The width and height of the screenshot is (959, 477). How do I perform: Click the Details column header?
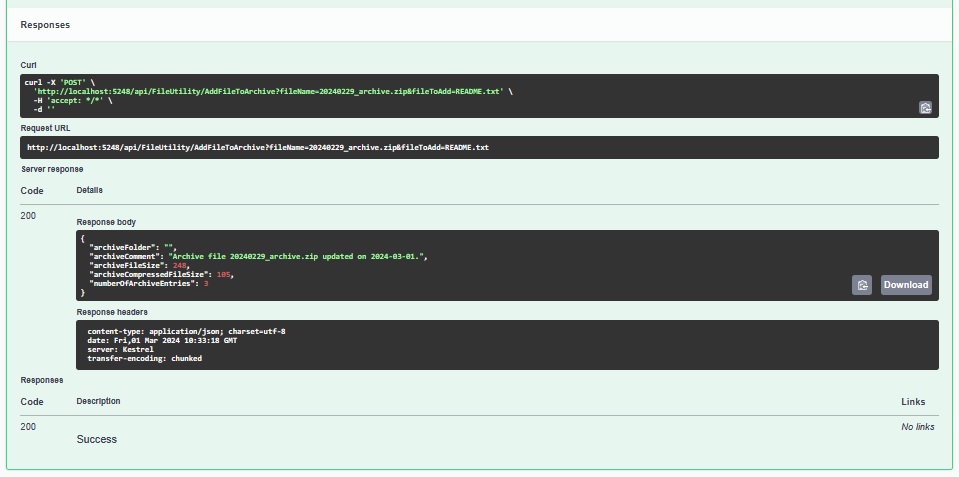pyautogui.click(x=89, y=190)
